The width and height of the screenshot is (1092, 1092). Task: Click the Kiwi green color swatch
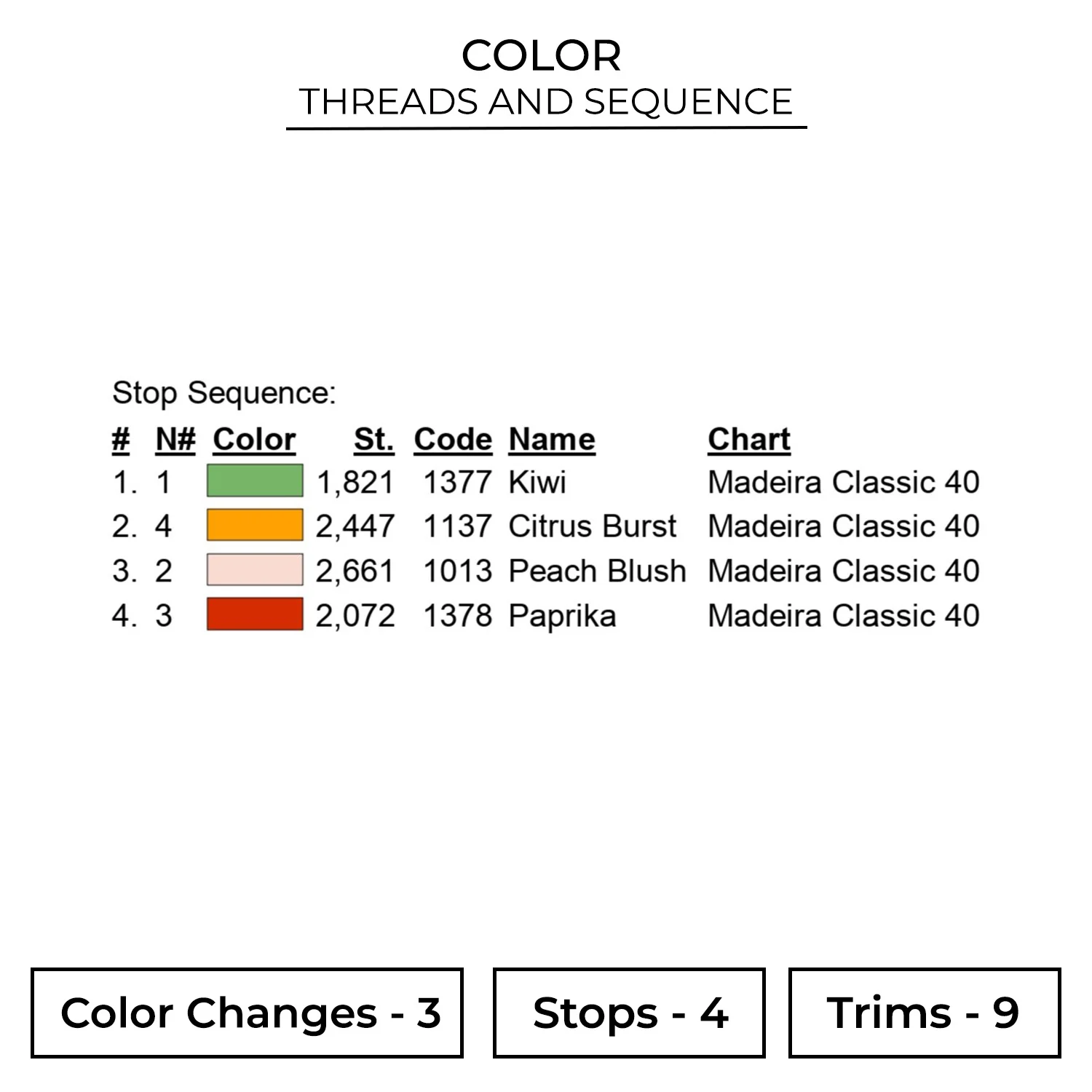point(255,480)
